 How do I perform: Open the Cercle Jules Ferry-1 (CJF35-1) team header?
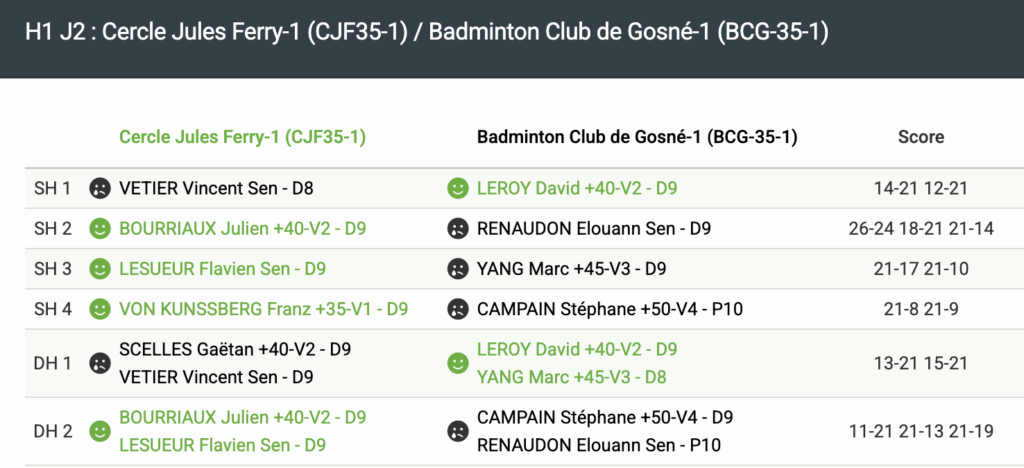pyautogui.click(x=242, y=137)
